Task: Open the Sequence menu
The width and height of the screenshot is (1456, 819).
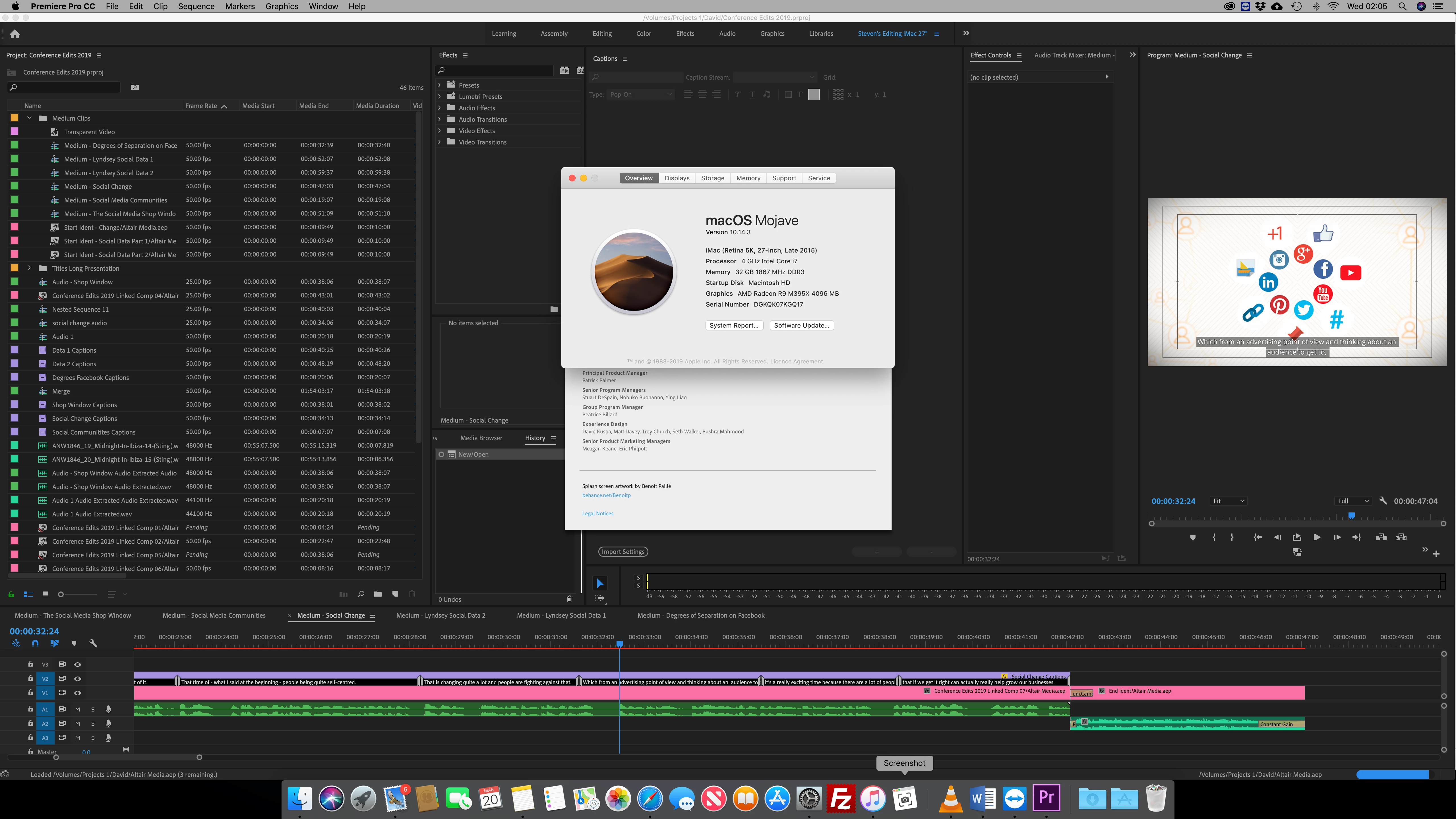Action: [x=196, y=6]
